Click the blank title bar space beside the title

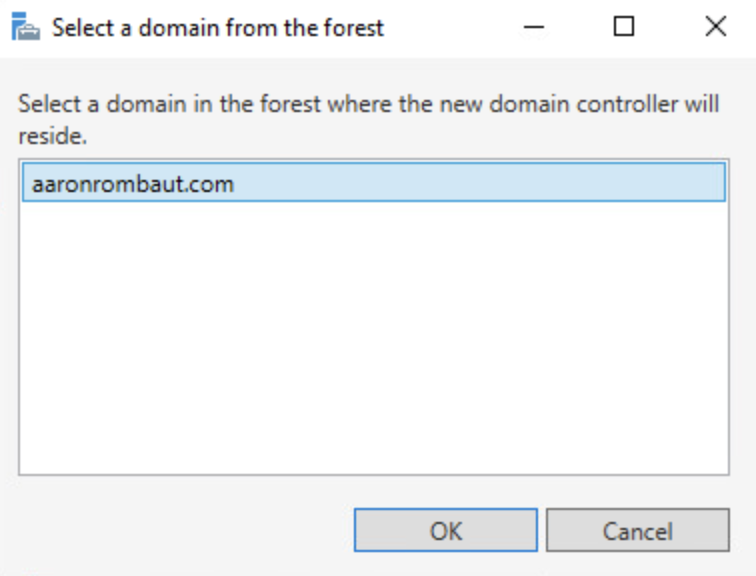tap(450, 27)
